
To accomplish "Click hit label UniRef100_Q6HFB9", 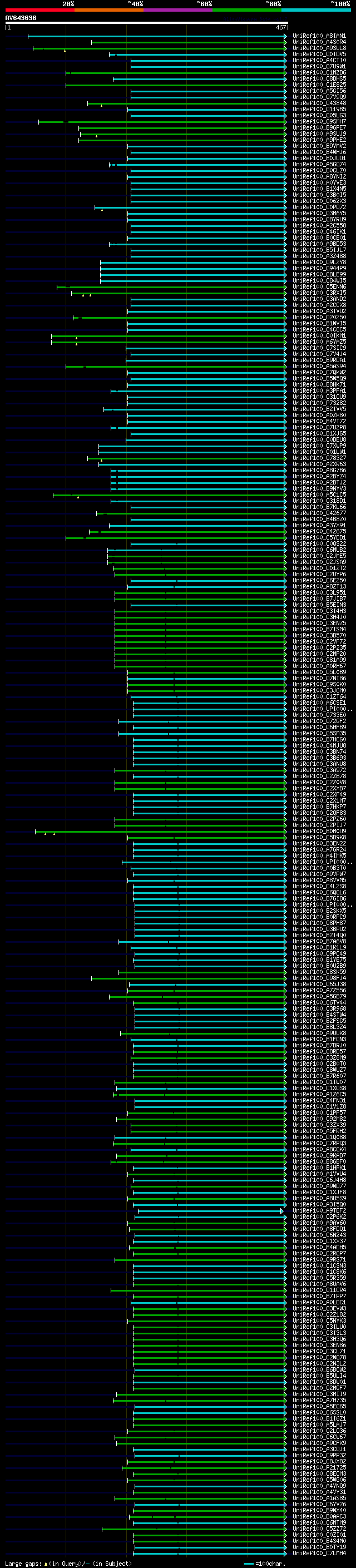I will tap(319, 728).
